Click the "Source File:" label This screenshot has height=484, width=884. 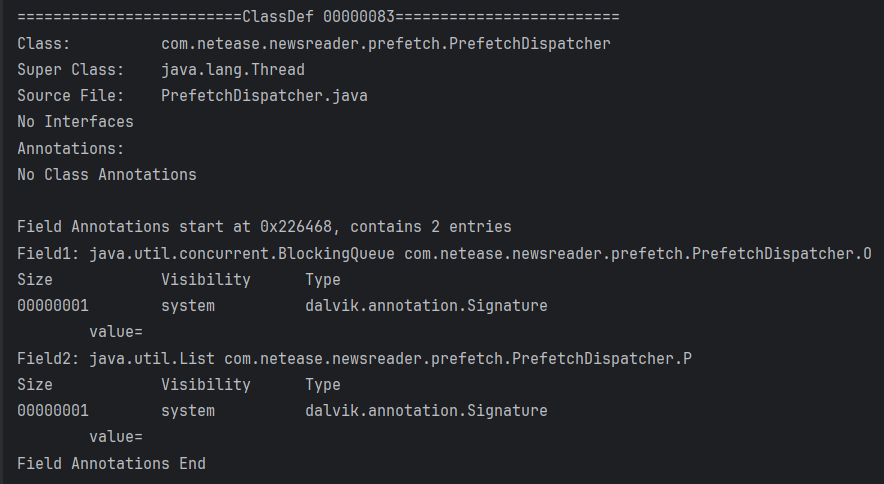(71, 96)
